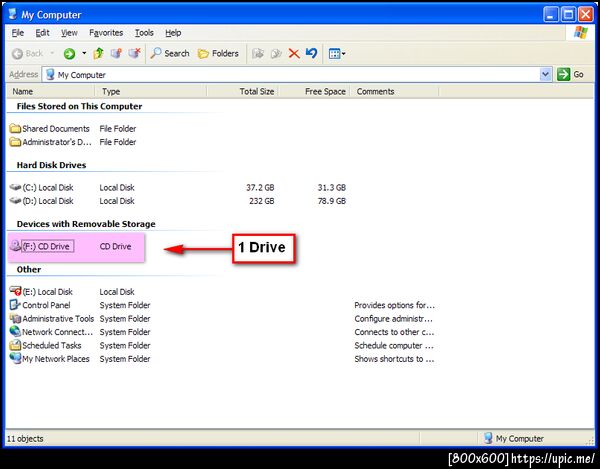Click the '31.3 GB' free space value
This screenshot has width=600, height=469.
(x=331, y=187)
